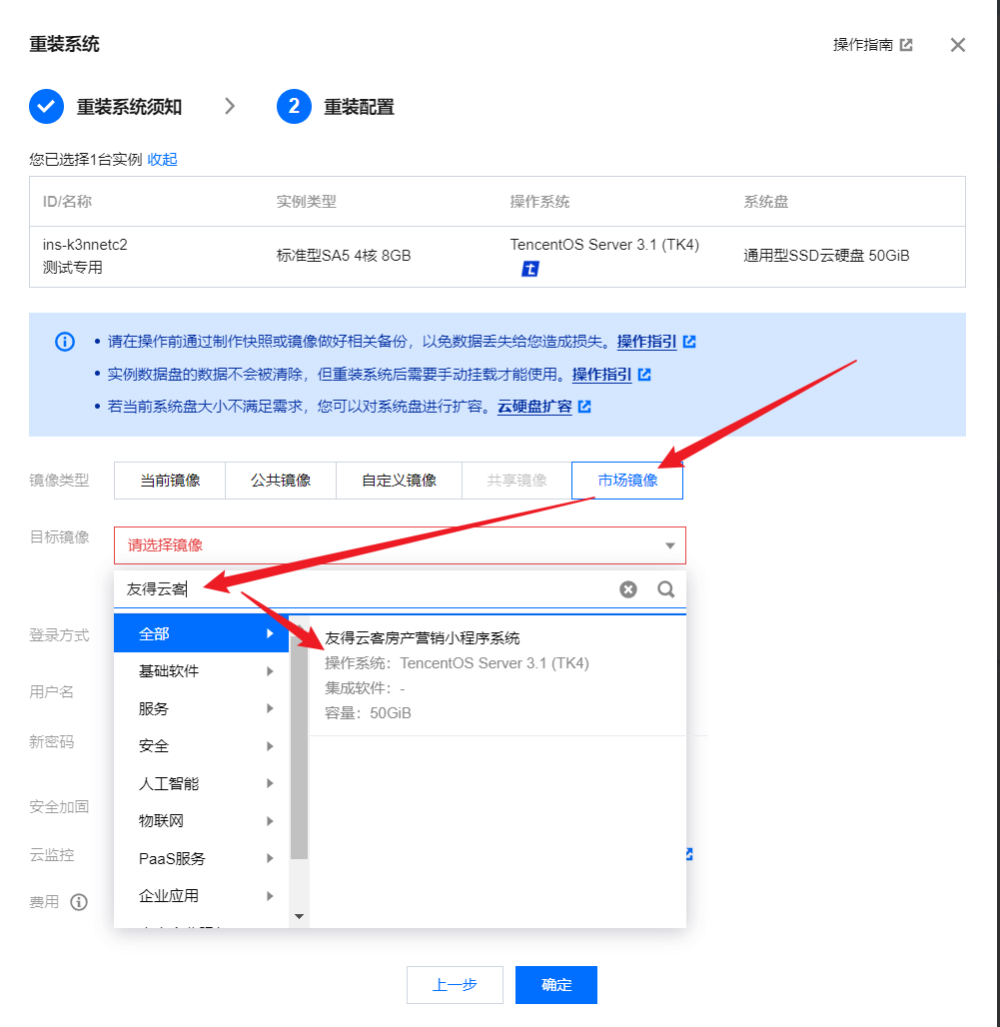Click the 重装系统须知 step label
1000x1027 pixels.
(129, 107)
